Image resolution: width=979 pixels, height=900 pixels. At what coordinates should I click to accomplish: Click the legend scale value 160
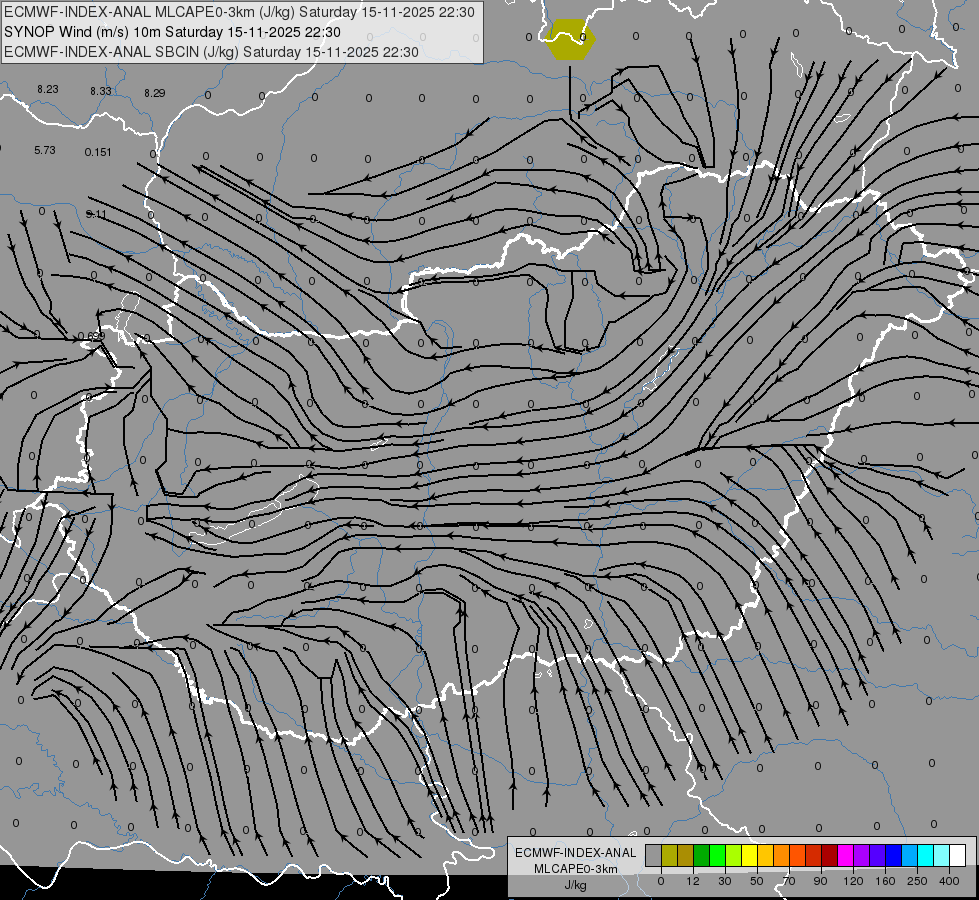click(885, 881)
